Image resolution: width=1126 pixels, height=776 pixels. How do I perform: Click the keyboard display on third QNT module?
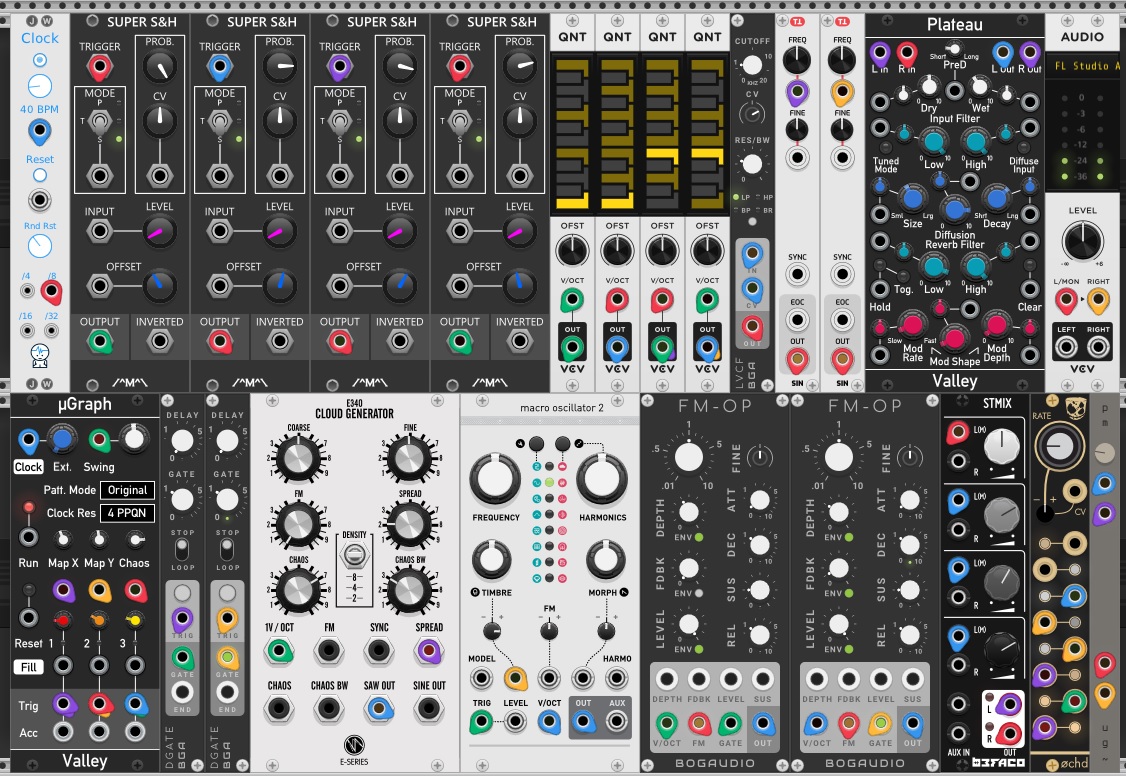tap(662, 133)
